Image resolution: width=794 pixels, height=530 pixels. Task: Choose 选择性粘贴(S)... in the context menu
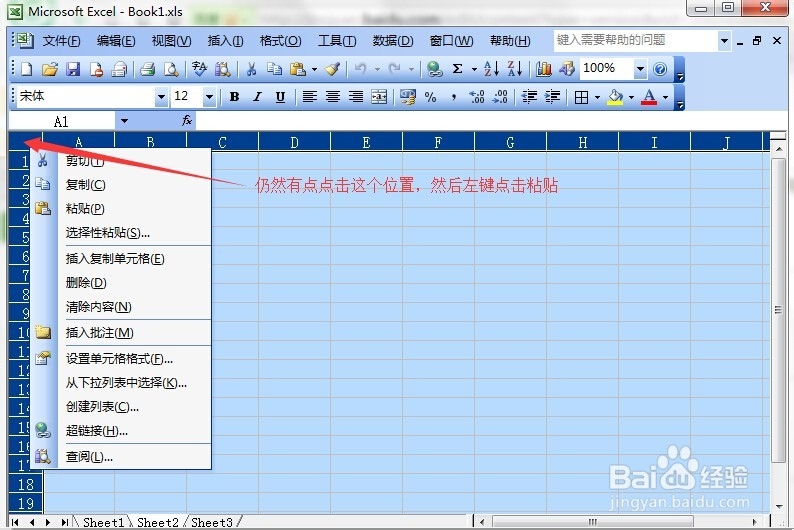coord(121,232)
